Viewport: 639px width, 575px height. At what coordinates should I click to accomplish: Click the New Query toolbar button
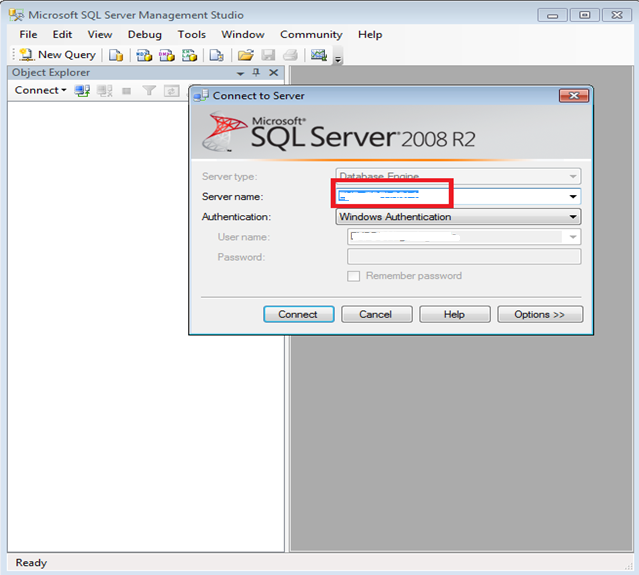point(57,55)
